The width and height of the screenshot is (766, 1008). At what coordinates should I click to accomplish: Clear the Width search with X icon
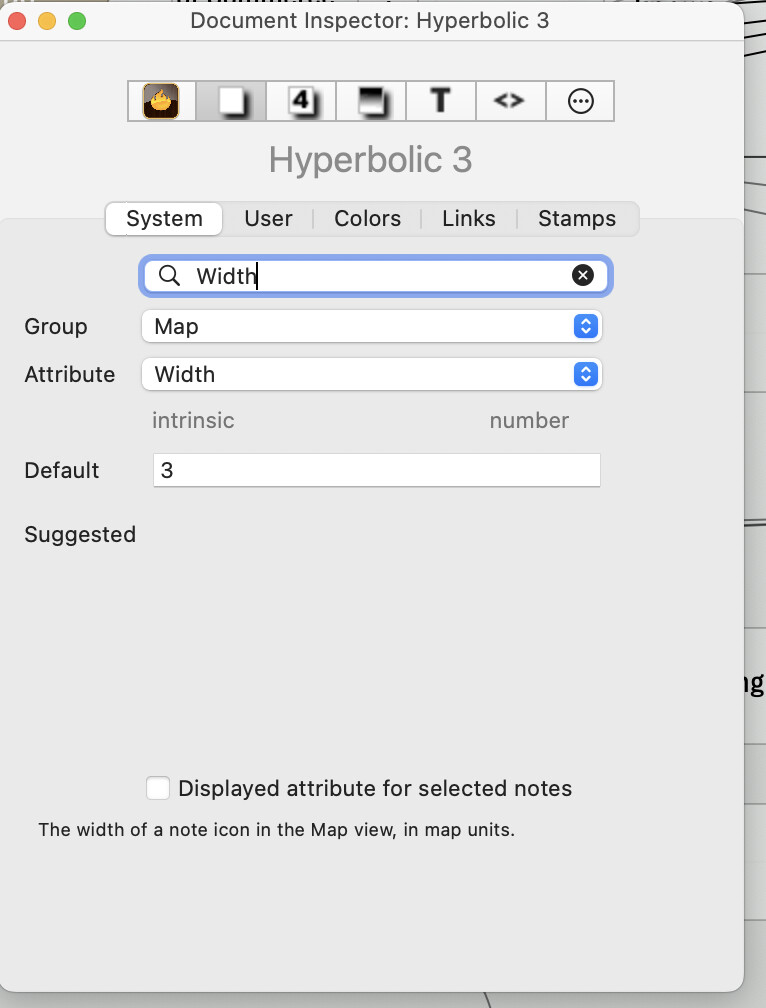tap(583, 276)
